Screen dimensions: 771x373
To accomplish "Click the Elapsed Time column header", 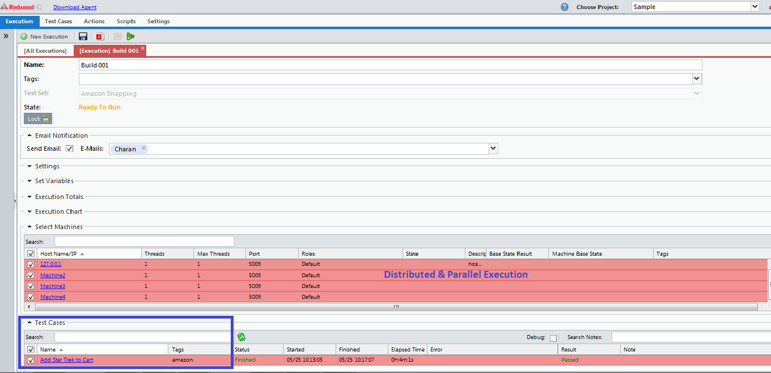I will (x=408, y=349).
